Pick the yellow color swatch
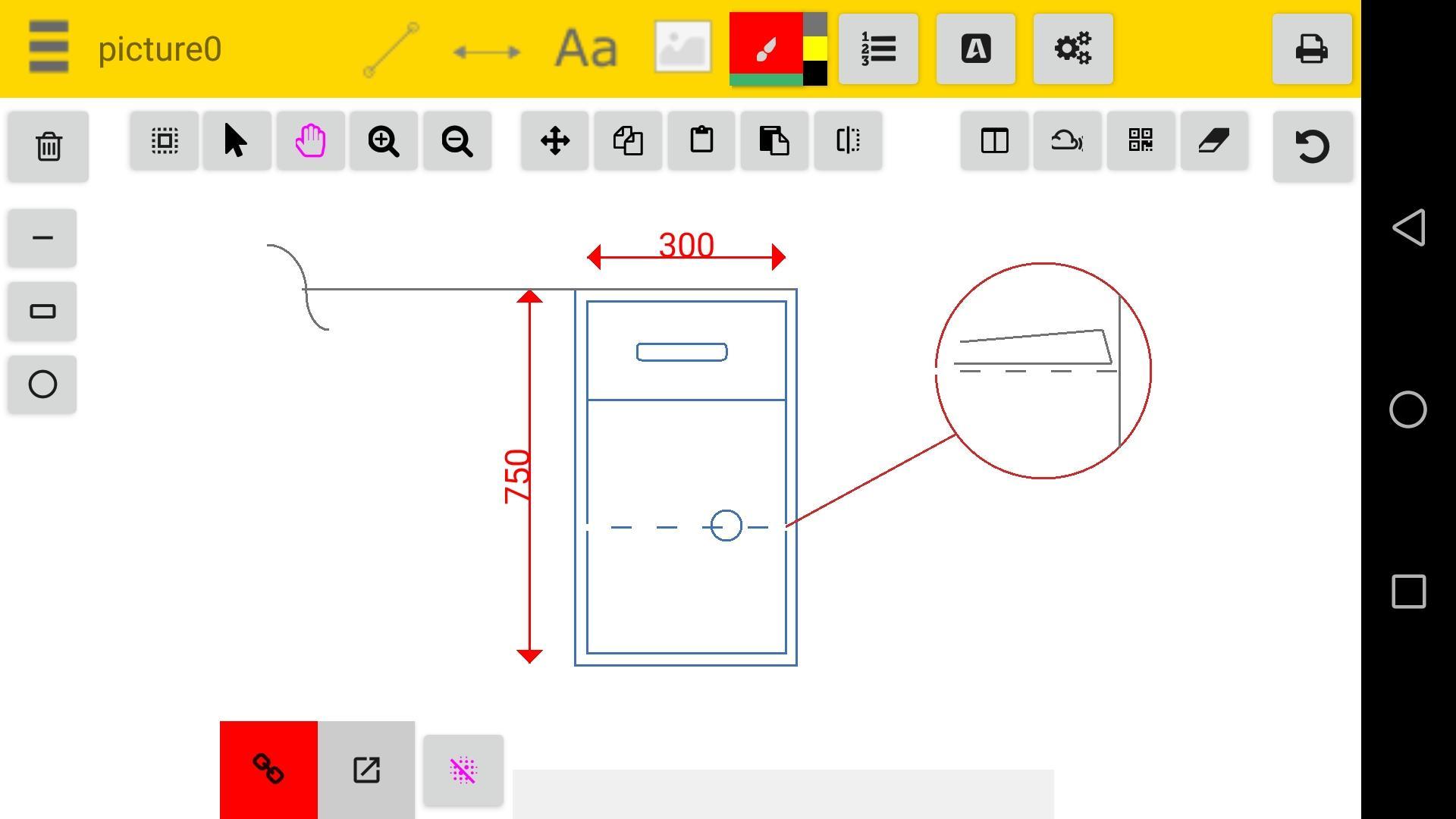 click(815, 49)
